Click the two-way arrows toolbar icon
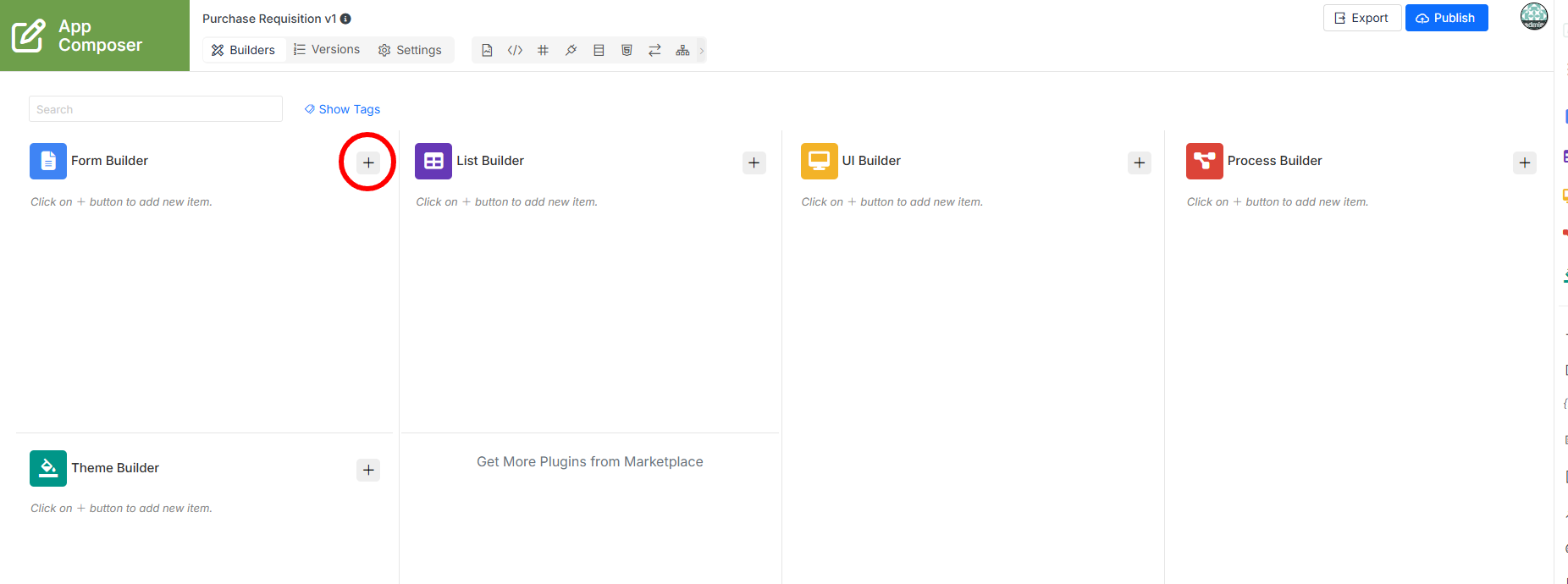This screenshot has width=1568, height=584. [x=654, y=51]
